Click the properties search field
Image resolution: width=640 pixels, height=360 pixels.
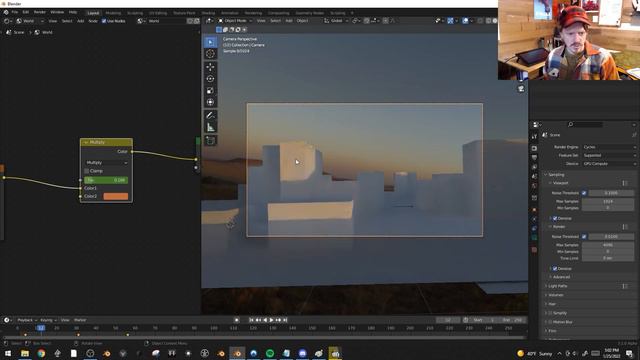pyautogui.click(x=585, y=124)
